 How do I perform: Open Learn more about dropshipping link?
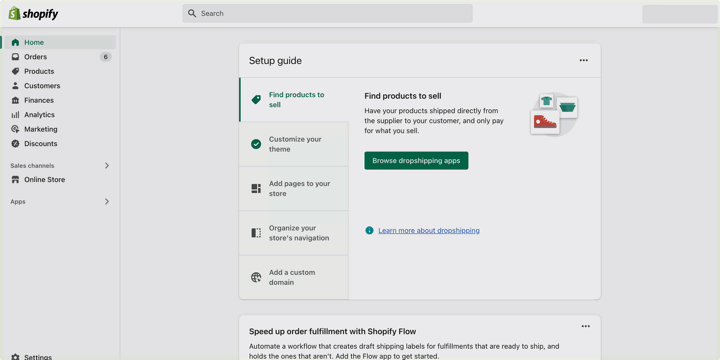(429, 231)
